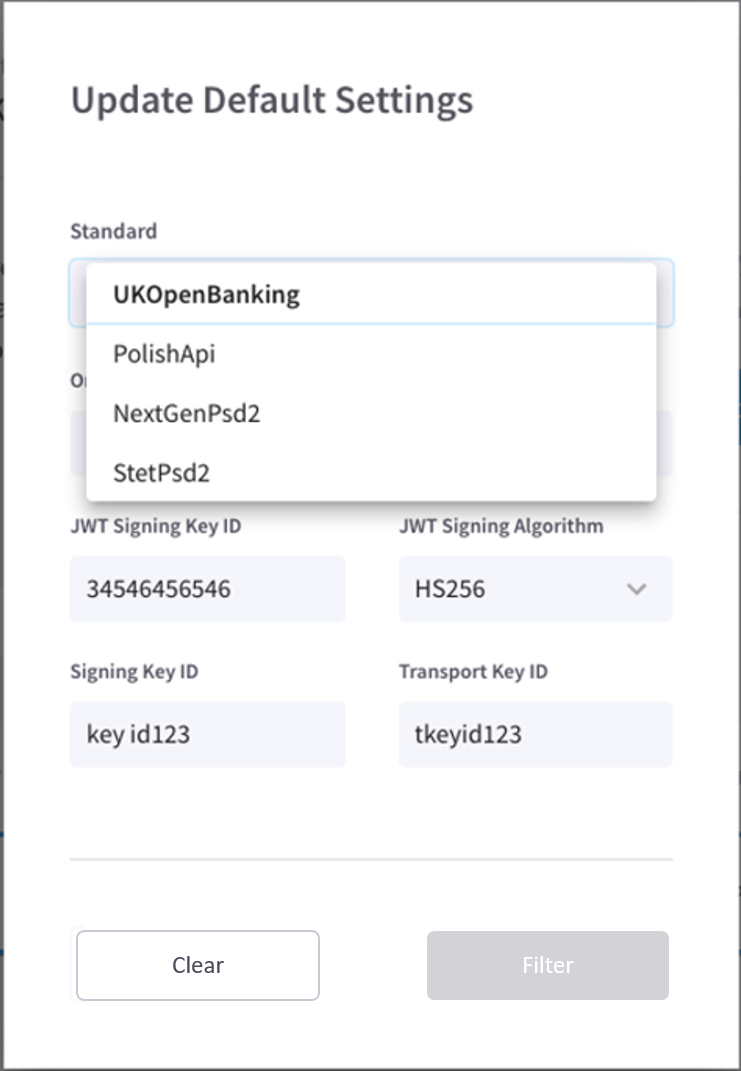
Task: Click the Signing Key ID label
Action: 134,671
